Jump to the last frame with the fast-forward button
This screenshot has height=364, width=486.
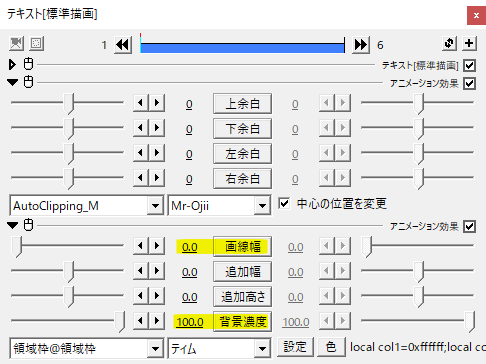[361, 45]
